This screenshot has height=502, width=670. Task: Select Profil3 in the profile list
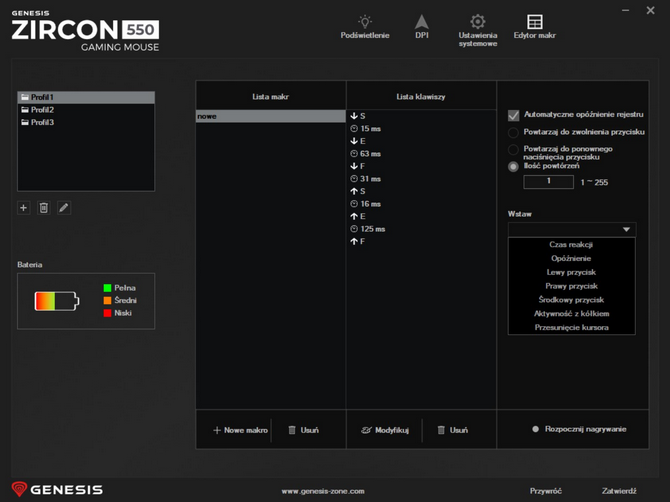click(x=86, y=122)
